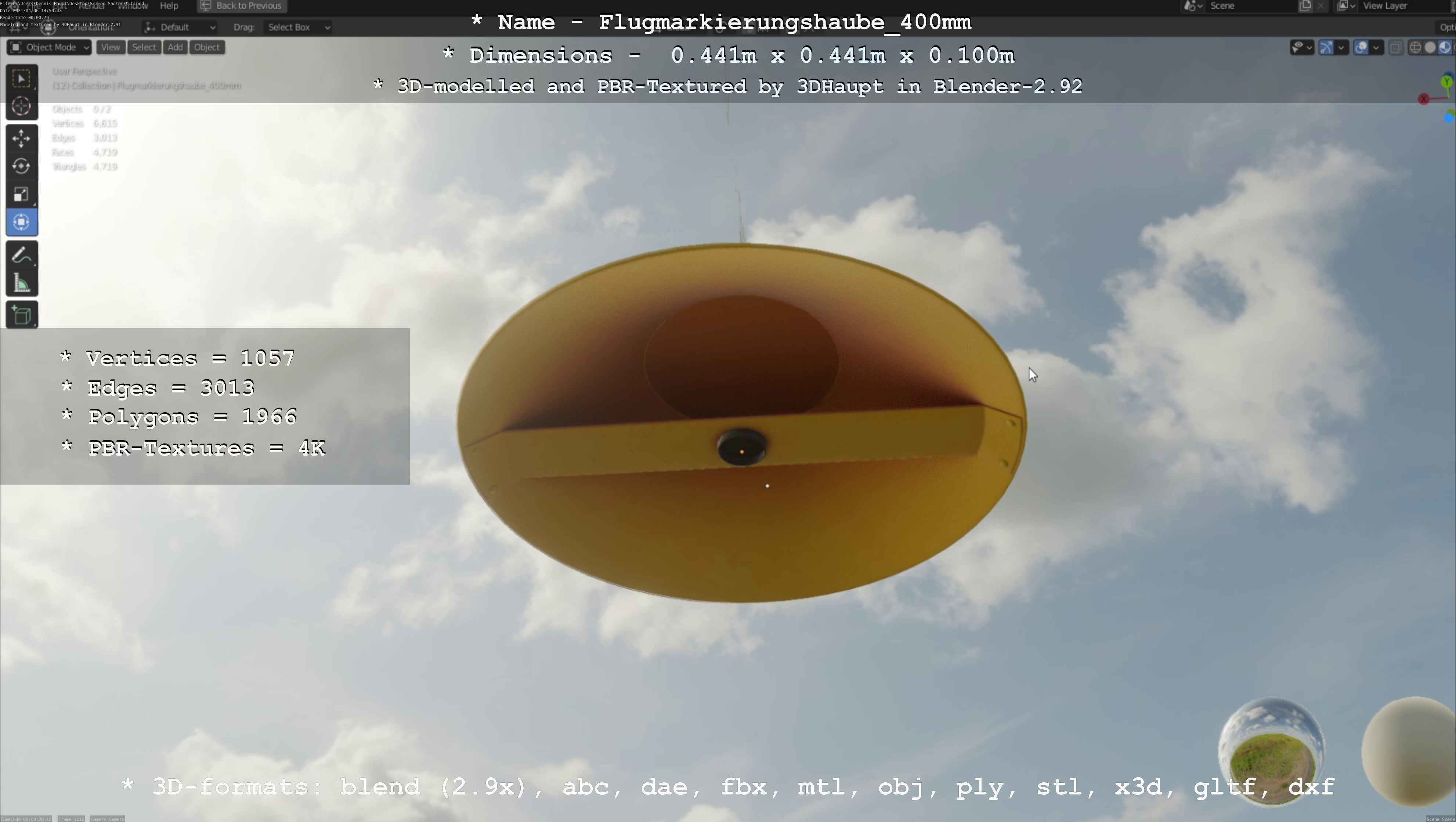
Task: Select the Scale tool
Action: click(x=21, y=194)
